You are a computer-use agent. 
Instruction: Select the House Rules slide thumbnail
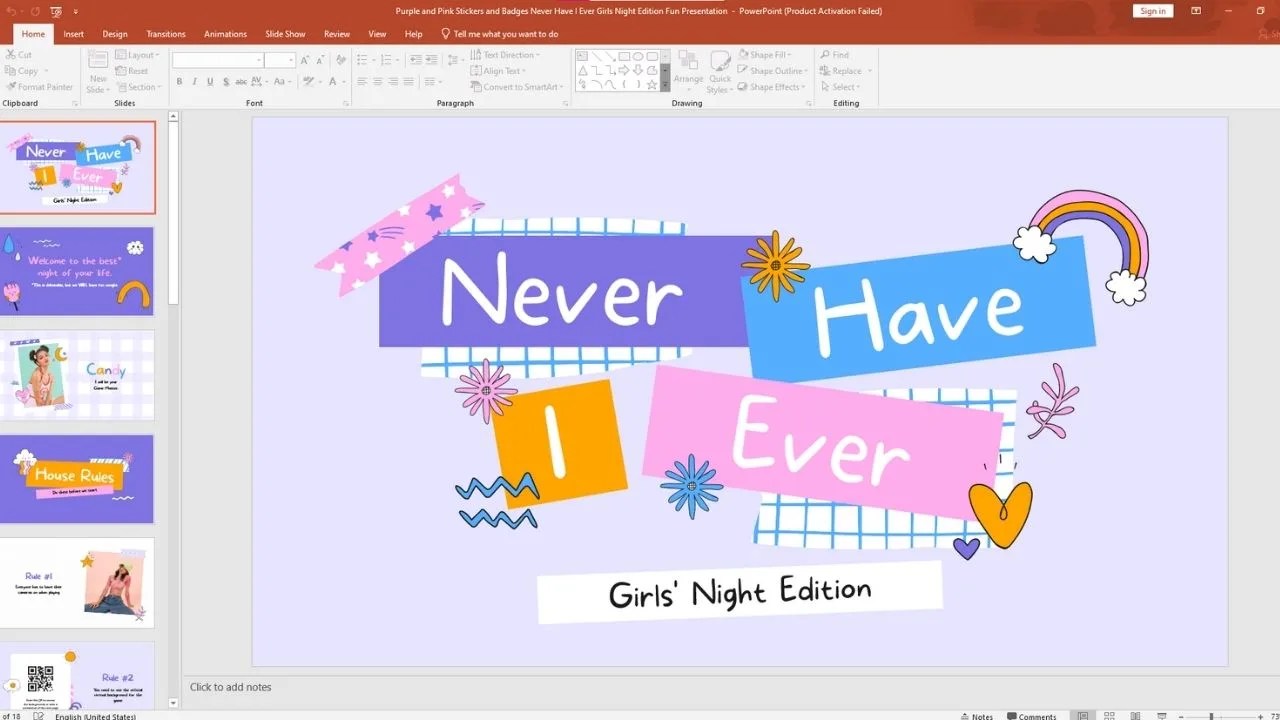coord(78,479)
